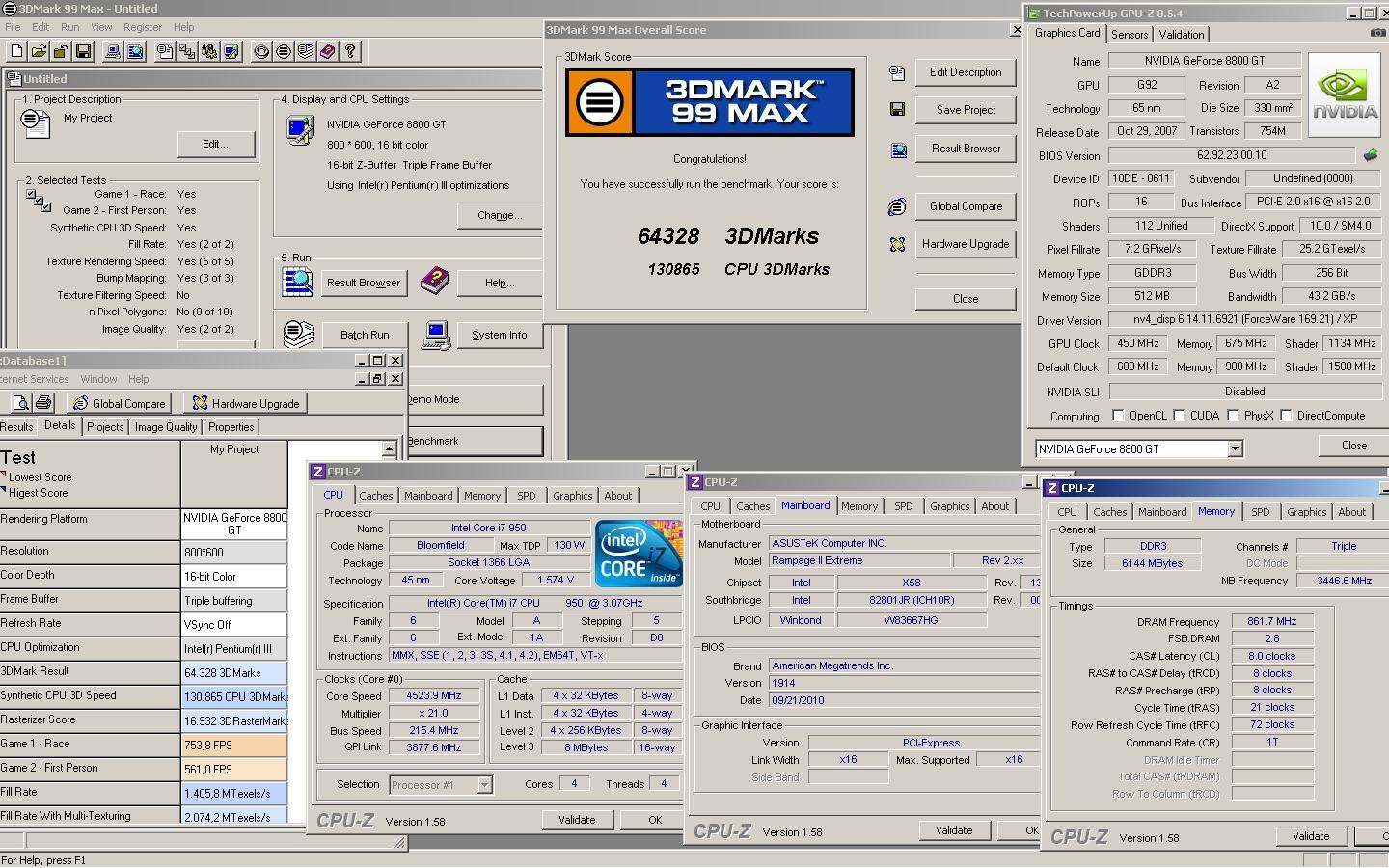1389x868 pixels.
Task: Click the Batch Run button
Action: pyautogui.click(x=365, y=335)
